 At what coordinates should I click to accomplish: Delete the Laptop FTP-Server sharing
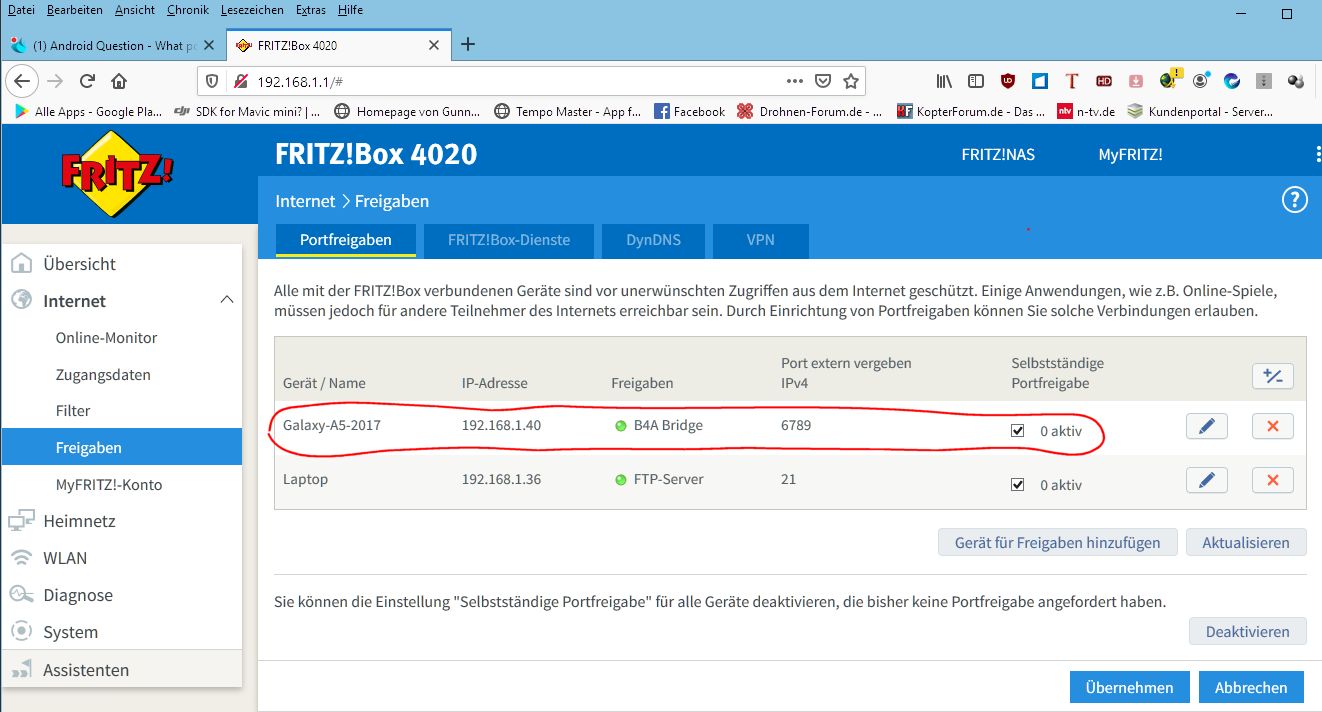click(1273, 480)
